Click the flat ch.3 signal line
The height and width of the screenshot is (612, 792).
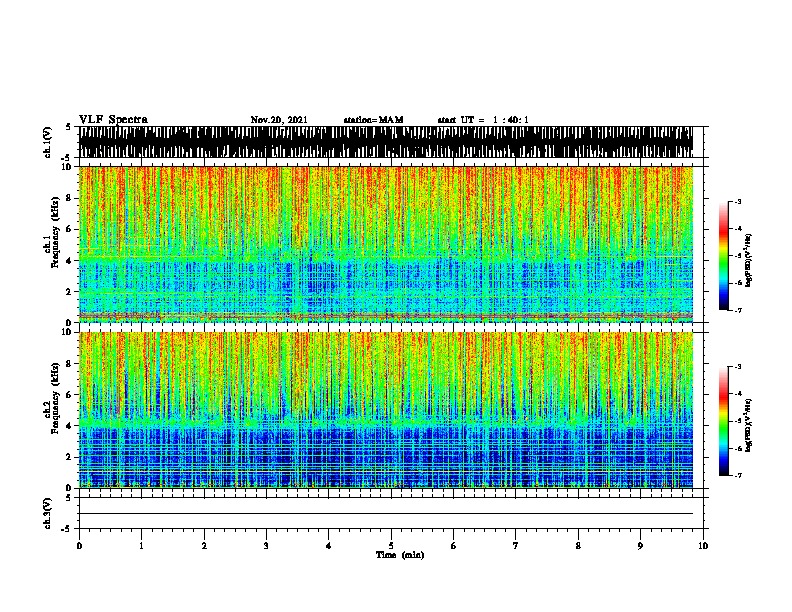tap(386, 514)
